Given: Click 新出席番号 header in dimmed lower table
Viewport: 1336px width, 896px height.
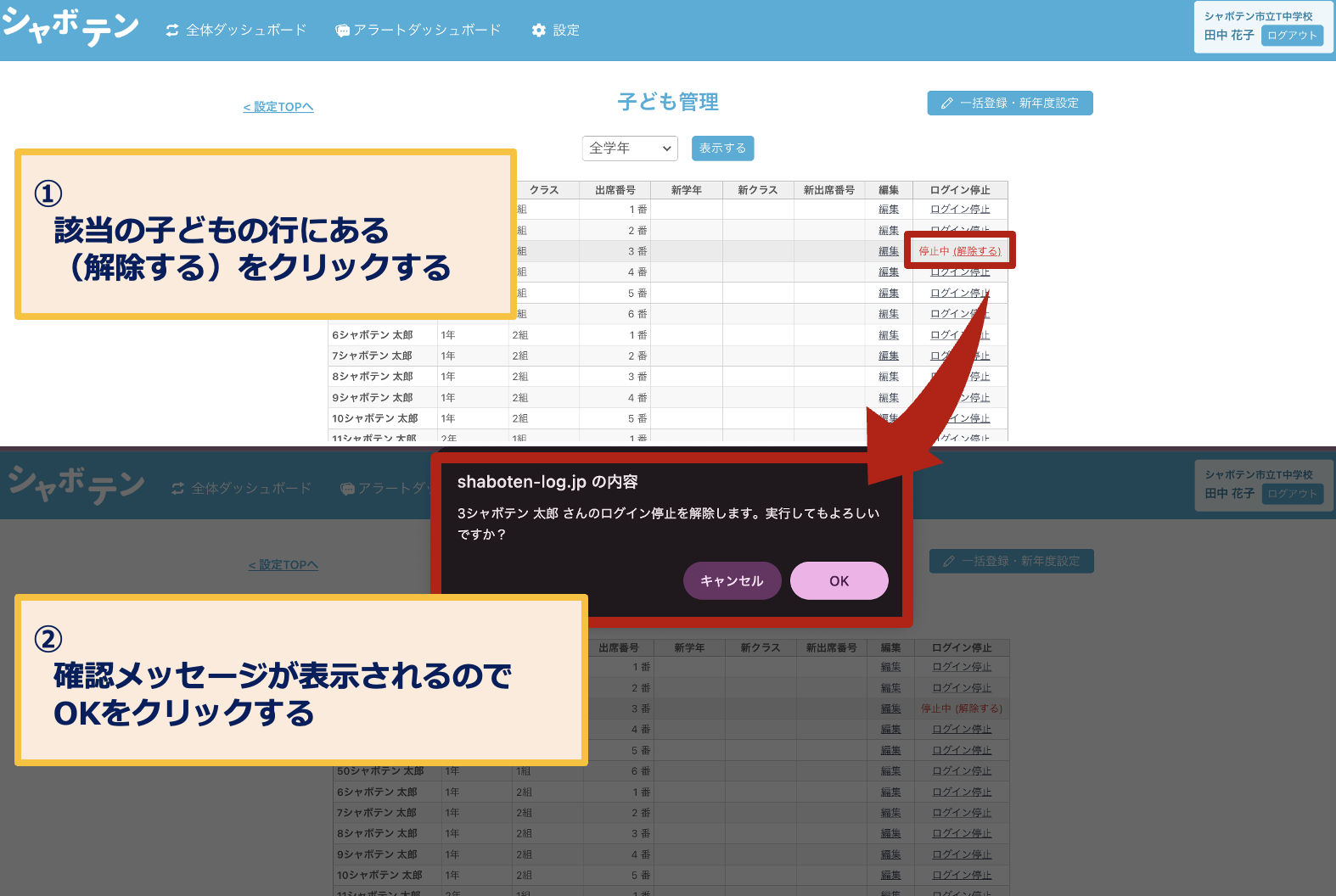Looking at the screenshot, I should click(x=832, y=648).
